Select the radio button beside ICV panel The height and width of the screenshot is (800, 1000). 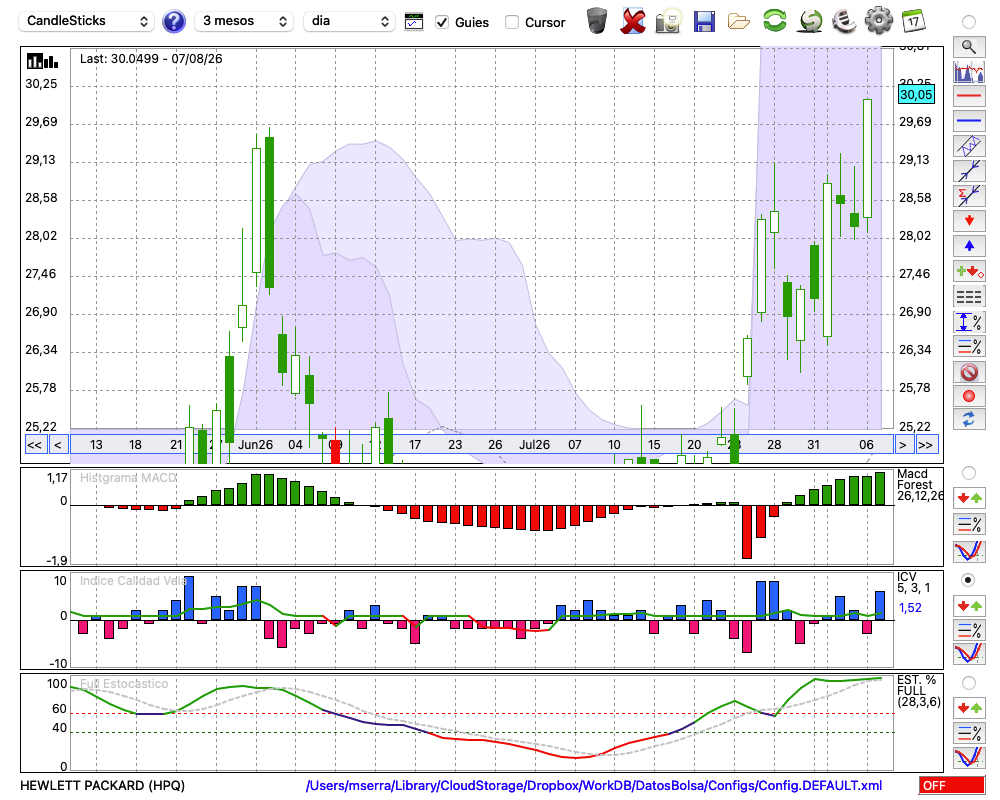[x=968, y=580]
